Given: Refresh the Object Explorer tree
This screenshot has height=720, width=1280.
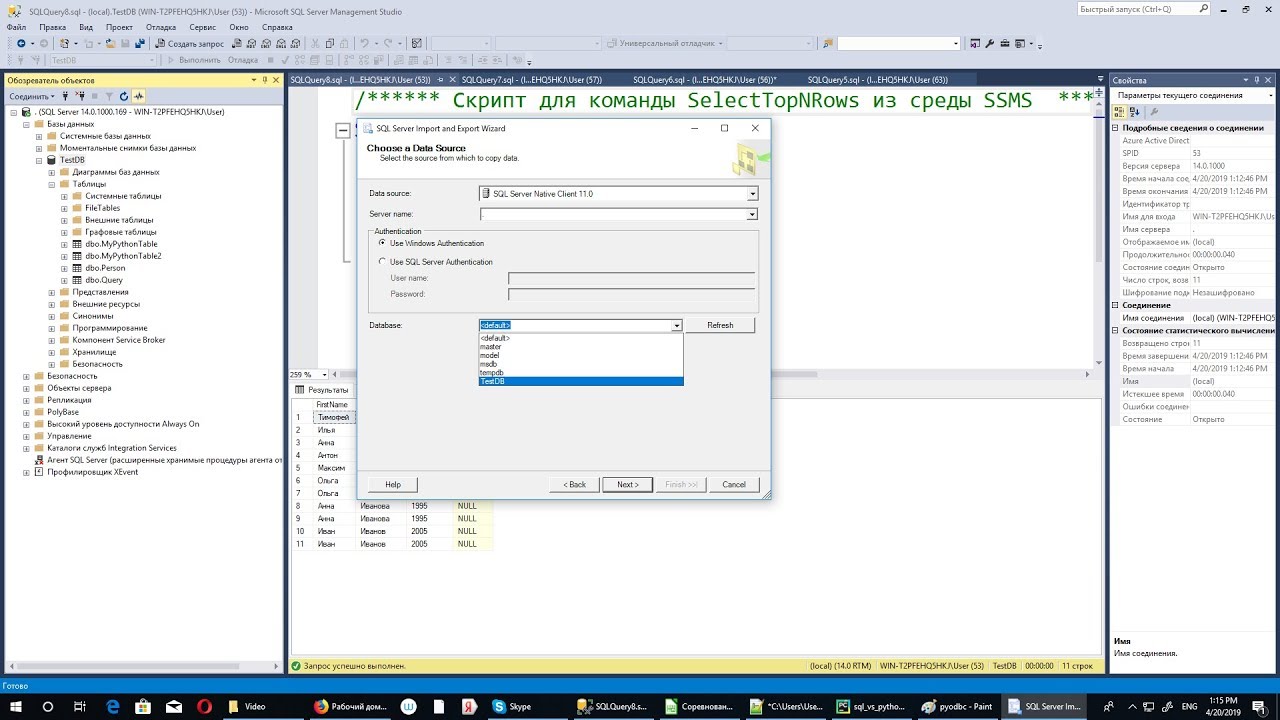Looking at the screenshot, I should click(124, 96).
